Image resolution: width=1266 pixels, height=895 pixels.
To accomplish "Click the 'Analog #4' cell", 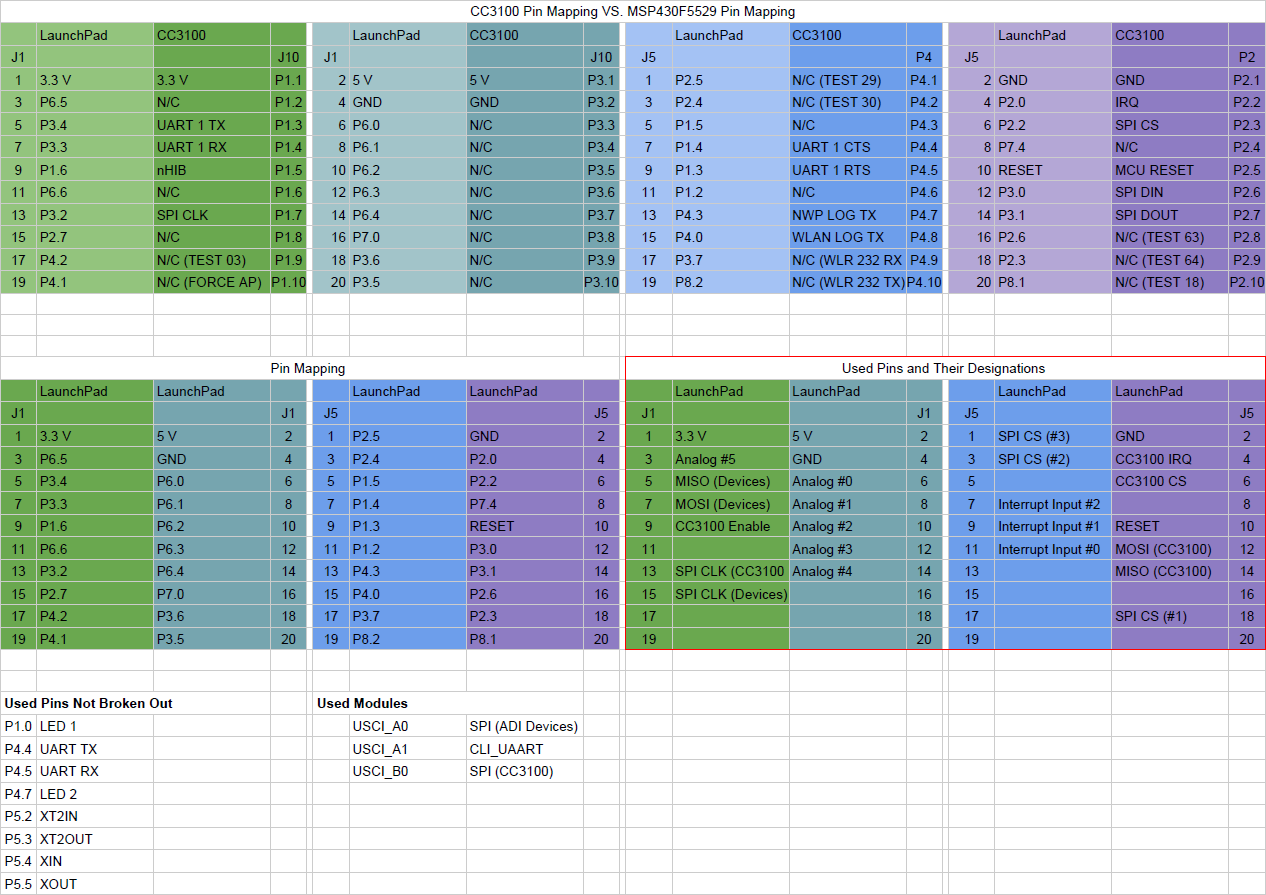I will [x=848, y=571].
